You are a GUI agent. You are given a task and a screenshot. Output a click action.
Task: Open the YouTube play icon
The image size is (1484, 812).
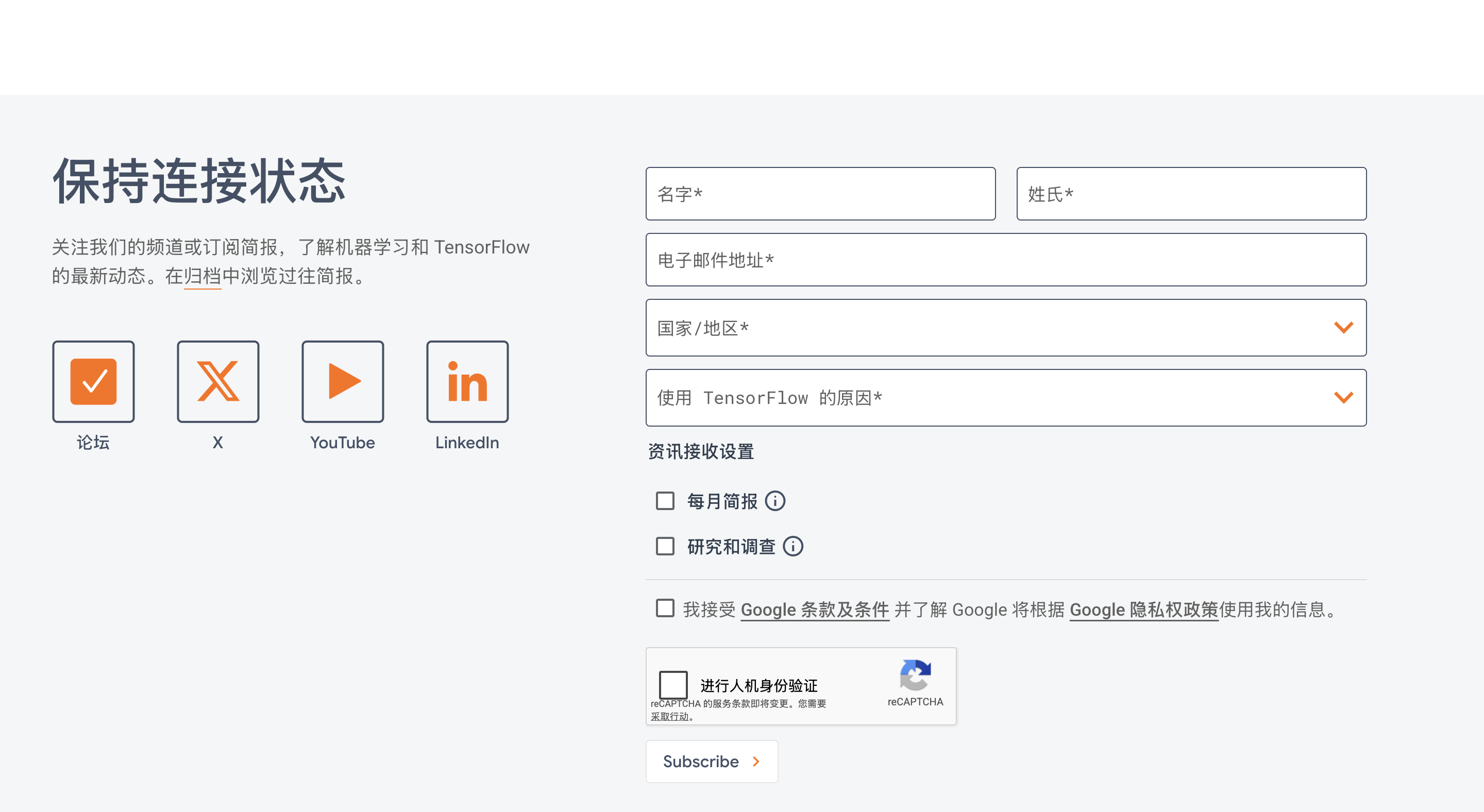(x=343, y=381)
